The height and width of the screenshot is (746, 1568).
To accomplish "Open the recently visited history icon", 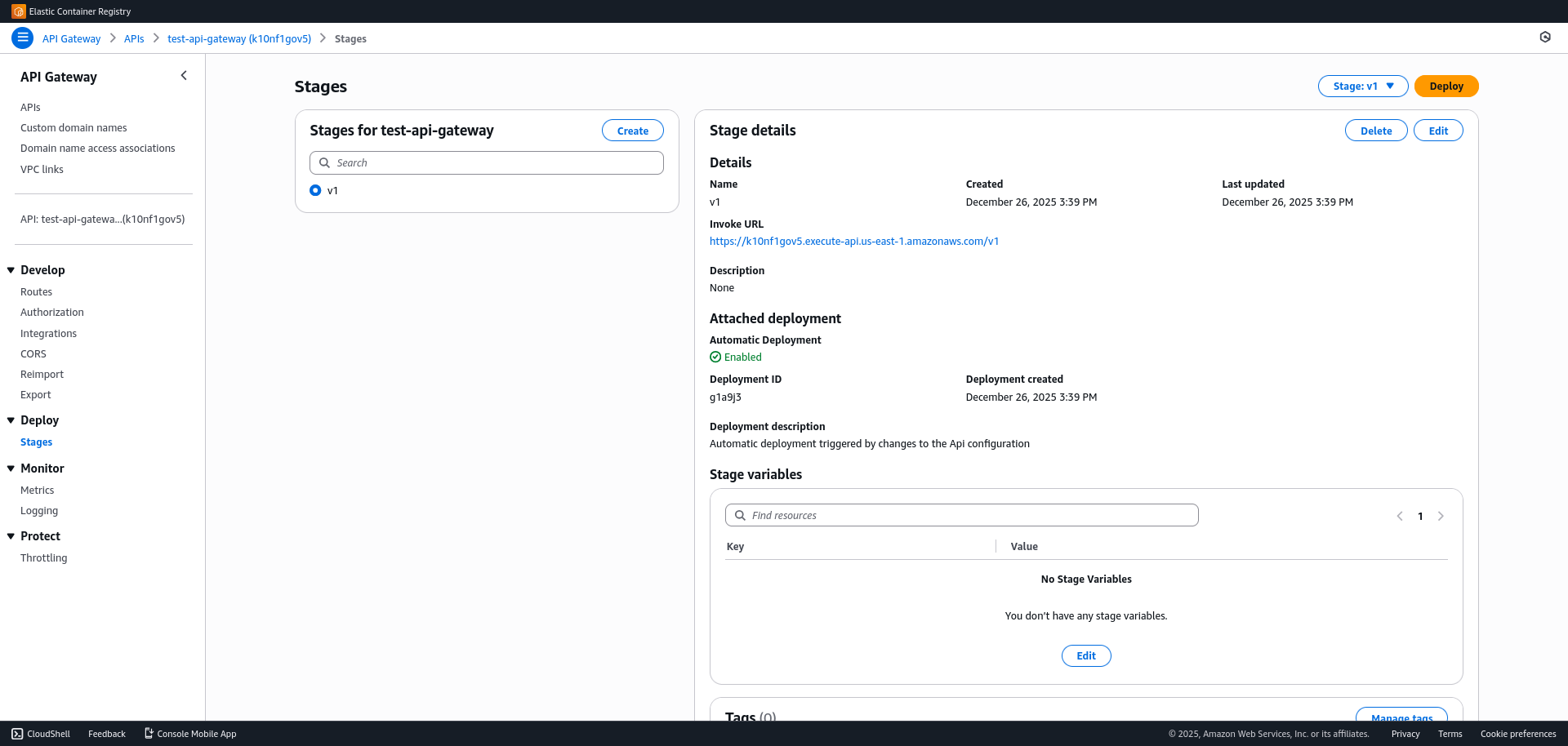I will (1545, 37).
